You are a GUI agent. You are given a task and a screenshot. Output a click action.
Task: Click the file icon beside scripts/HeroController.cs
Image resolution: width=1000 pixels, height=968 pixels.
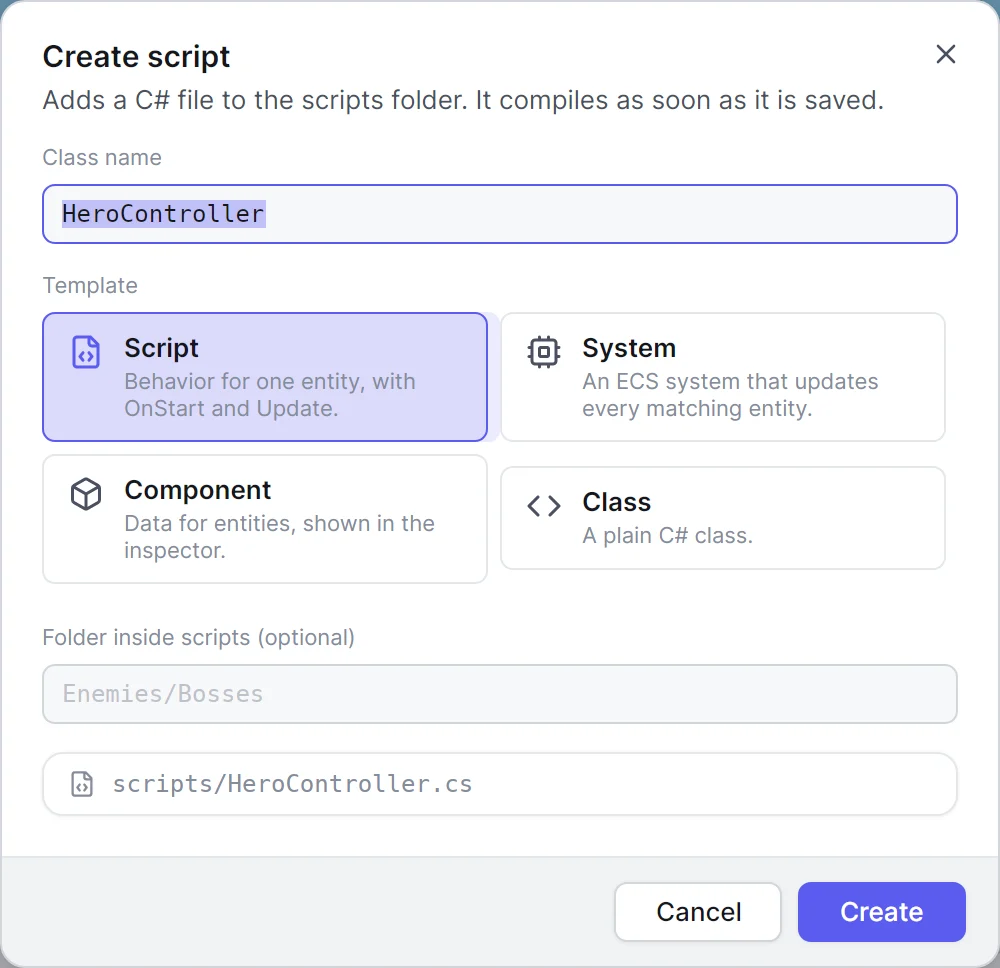(x=82, y=784)
